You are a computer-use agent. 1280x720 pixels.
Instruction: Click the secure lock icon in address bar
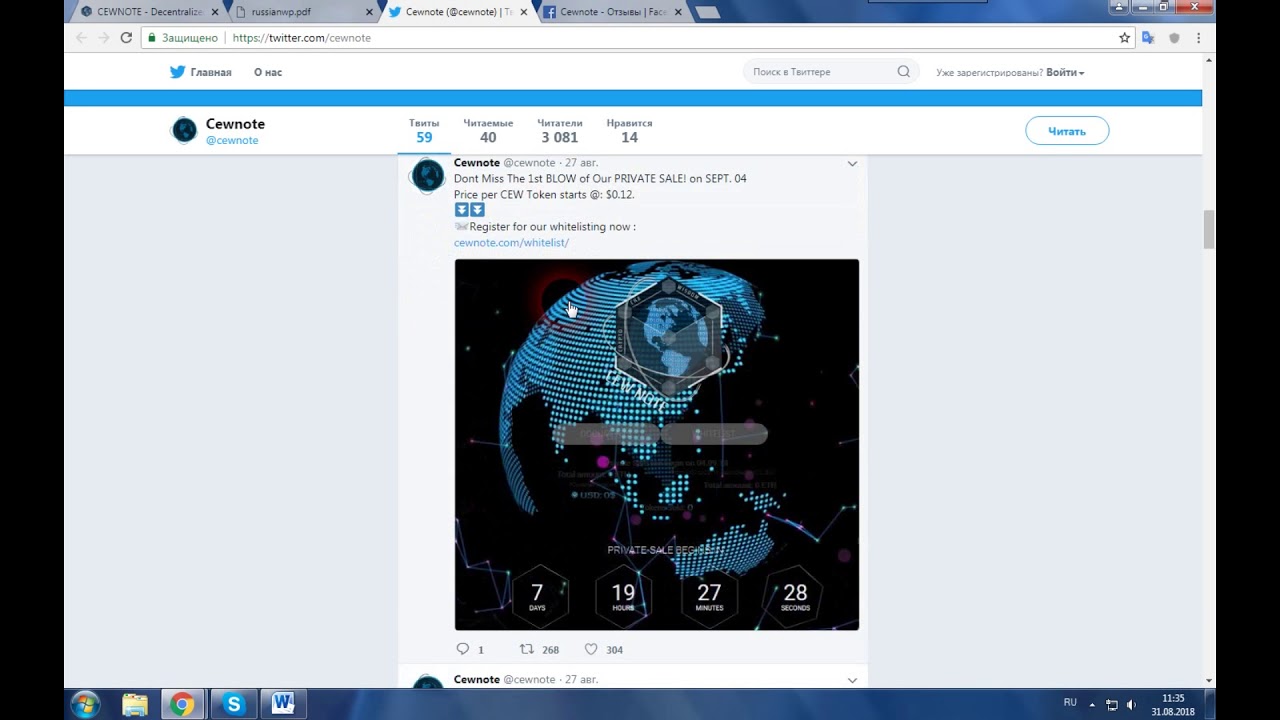[151, 38]
